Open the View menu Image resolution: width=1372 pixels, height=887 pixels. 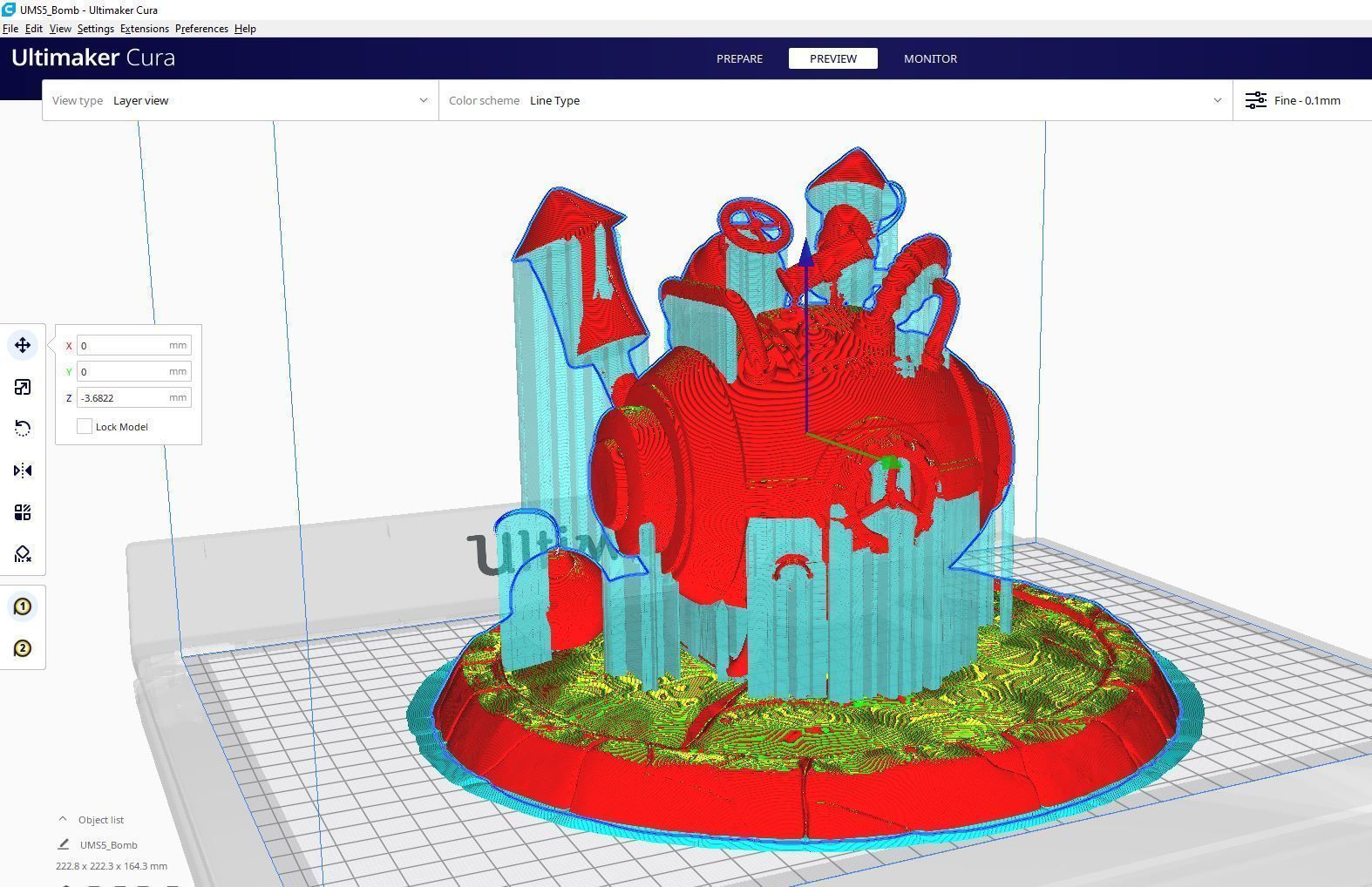60,29
